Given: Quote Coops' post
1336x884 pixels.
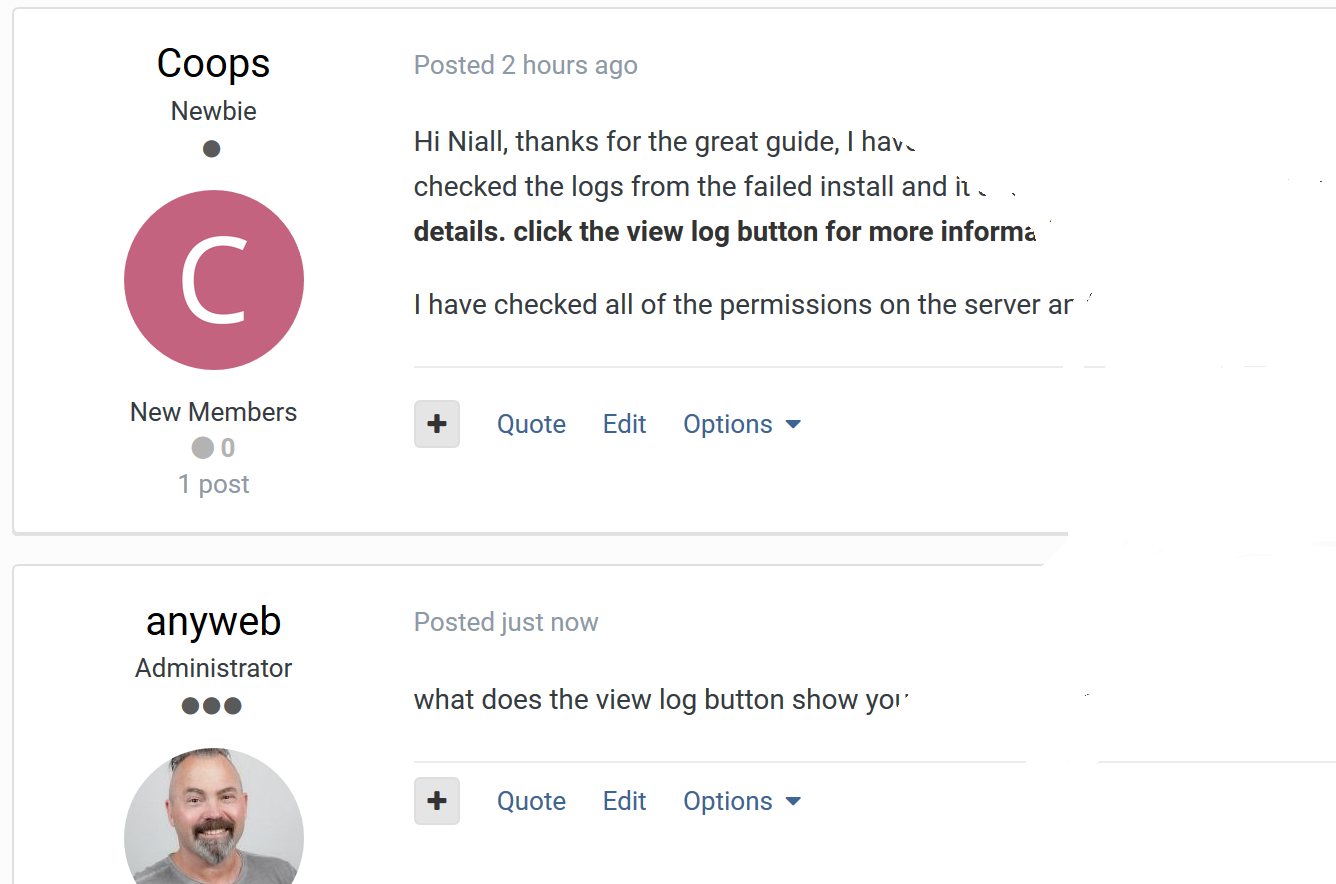Looking at the screenshot, I should [x=531, y=424].
